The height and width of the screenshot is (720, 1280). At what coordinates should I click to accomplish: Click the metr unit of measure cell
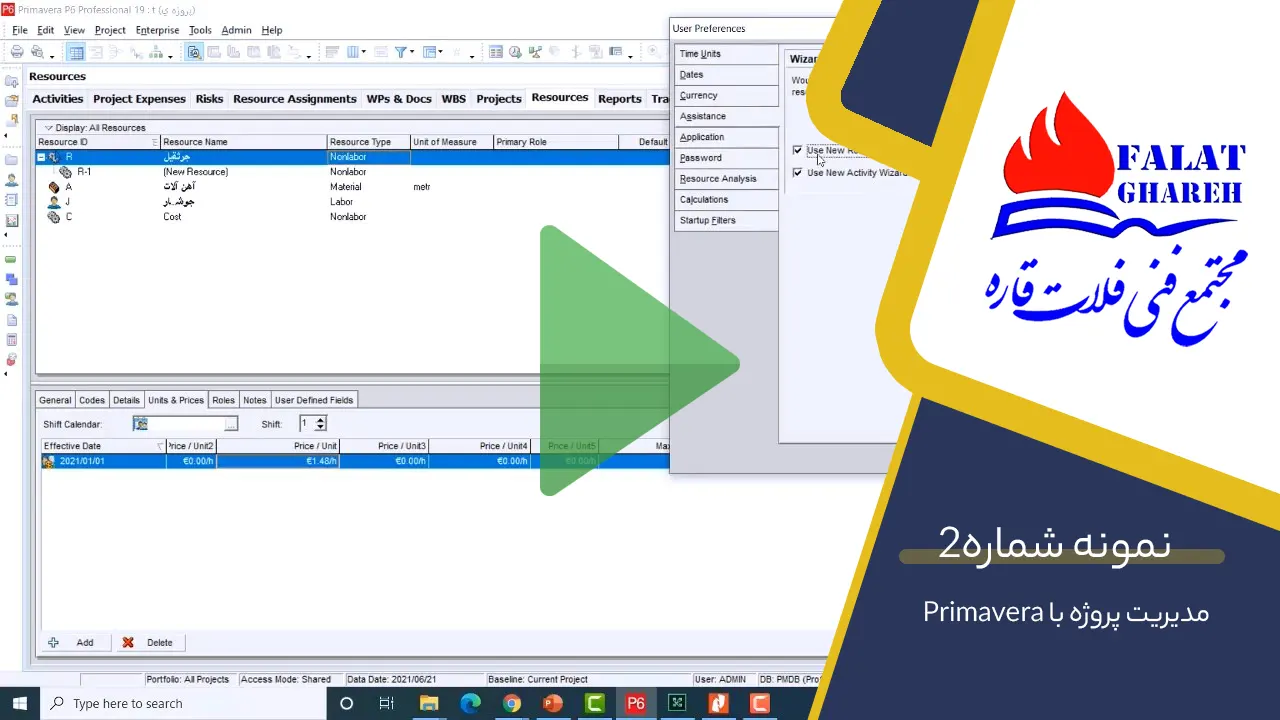coord(451,187)
